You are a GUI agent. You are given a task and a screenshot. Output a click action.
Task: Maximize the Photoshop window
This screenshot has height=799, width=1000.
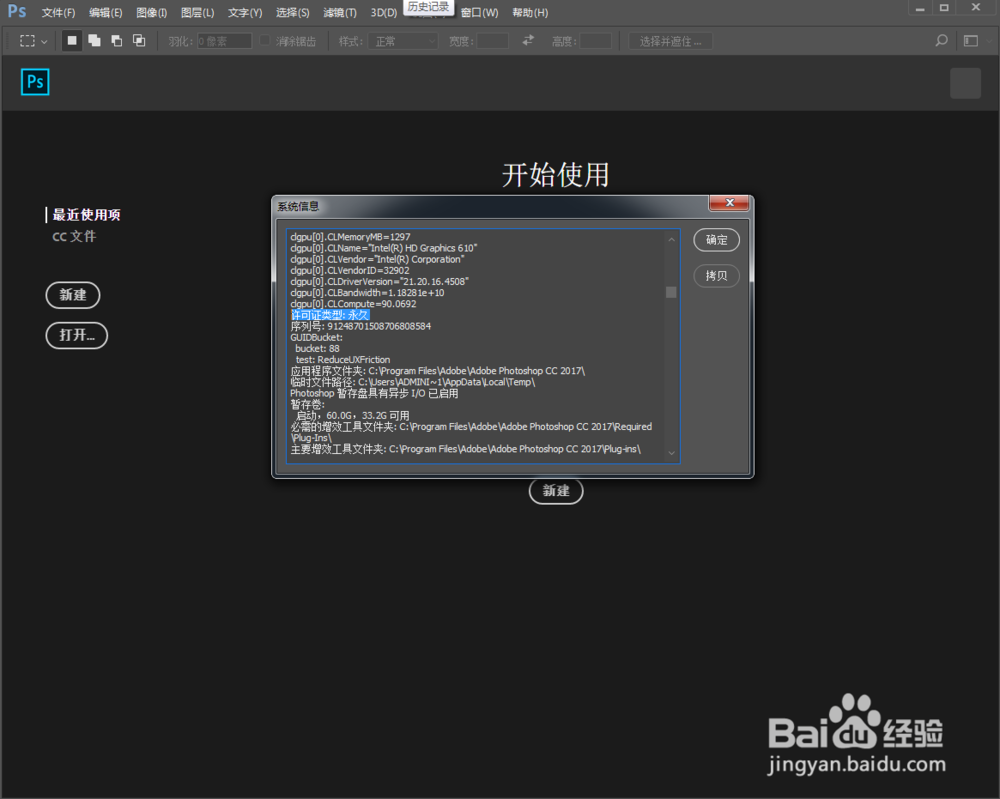point(944,8)
